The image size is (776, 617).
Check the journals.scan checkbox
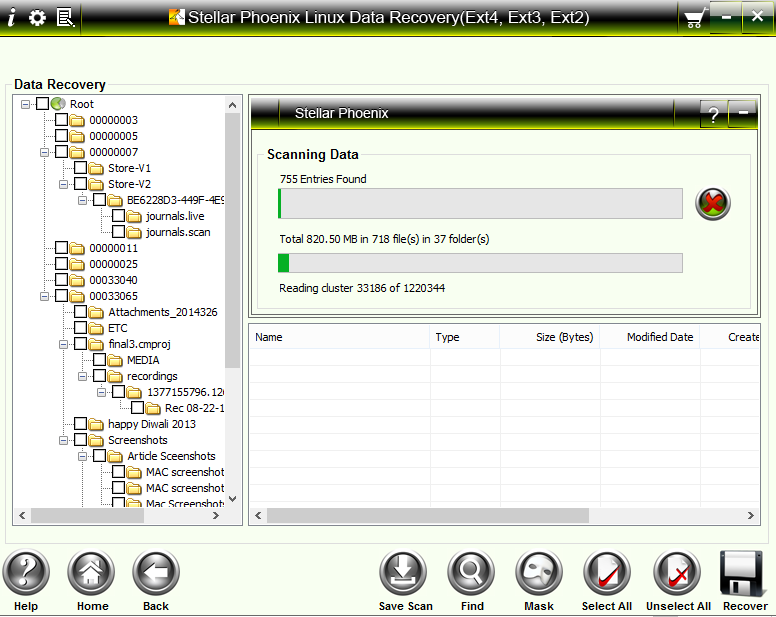click(118, 232)
